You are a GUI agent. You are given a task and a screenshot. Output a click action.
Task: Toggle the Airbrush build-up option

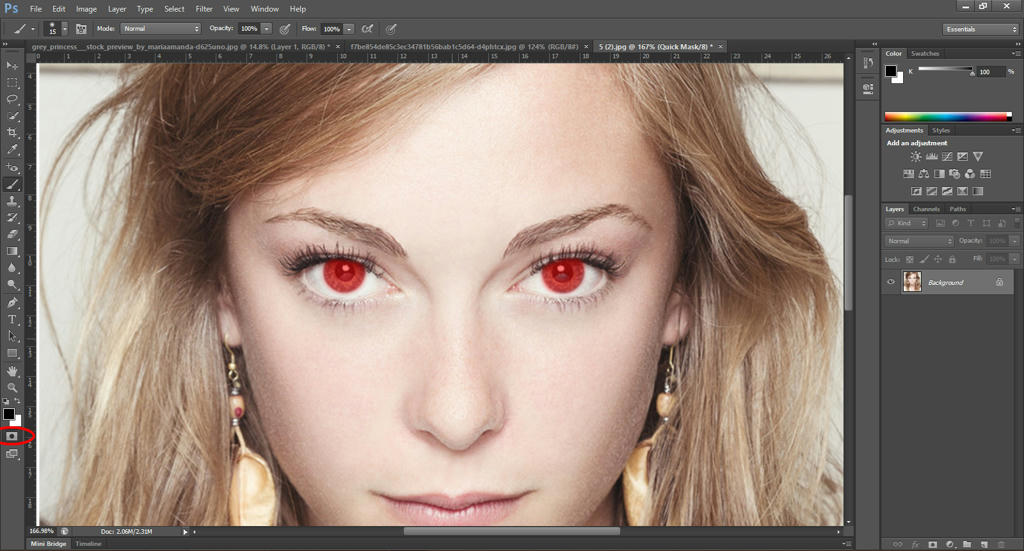pyautogui.click(x=368, y=29)
